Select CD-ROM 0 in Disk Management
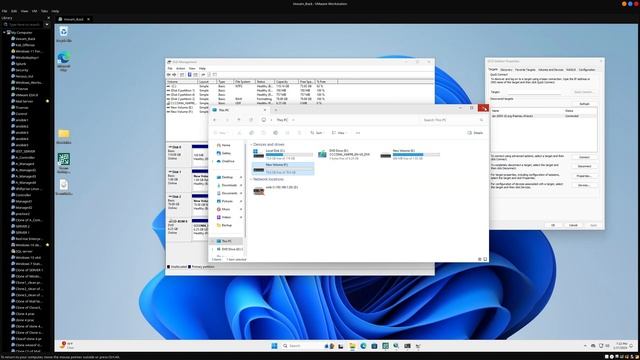 pos(178,229)
